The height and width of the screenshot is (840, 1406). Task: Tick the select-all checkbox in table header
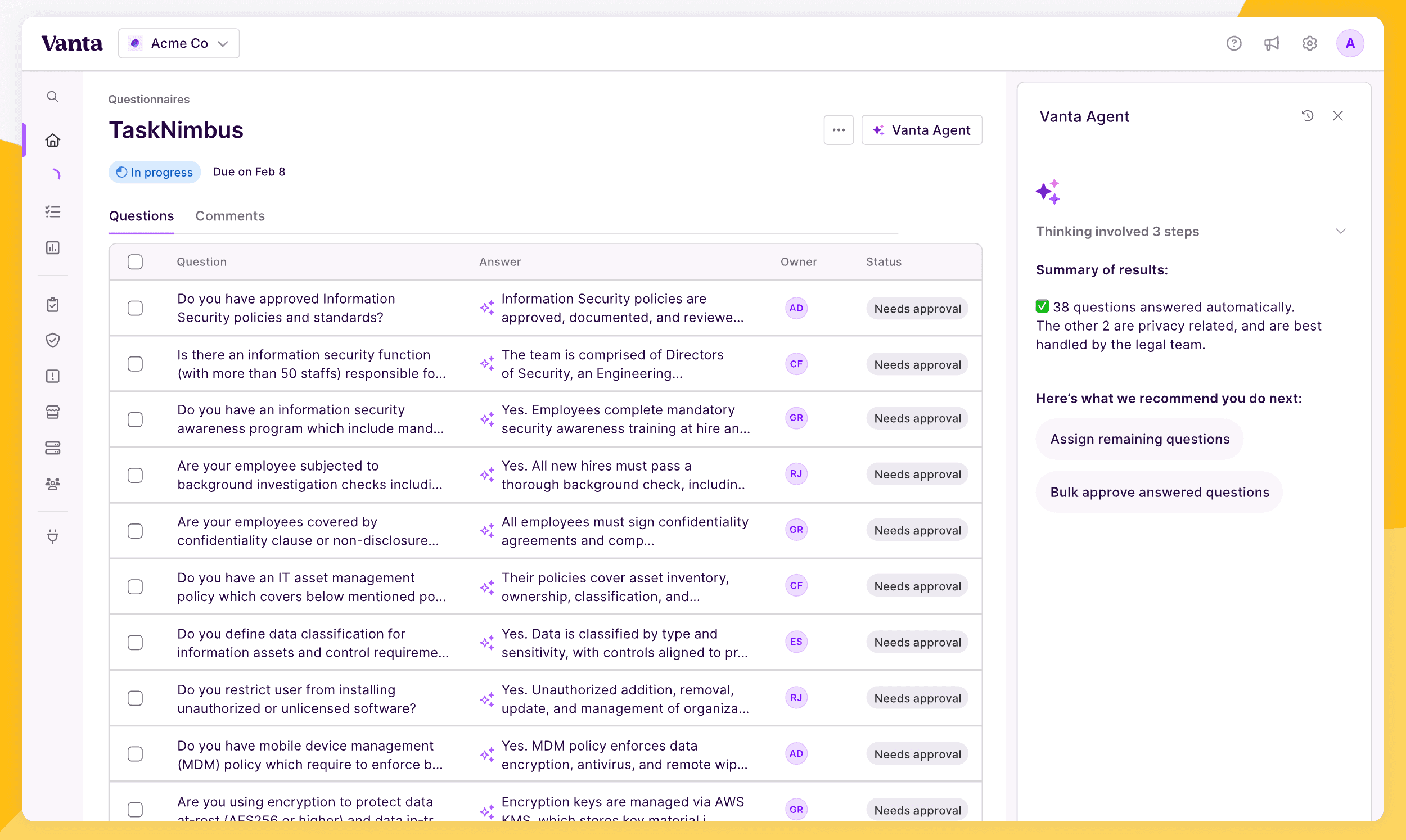point(135,261)
